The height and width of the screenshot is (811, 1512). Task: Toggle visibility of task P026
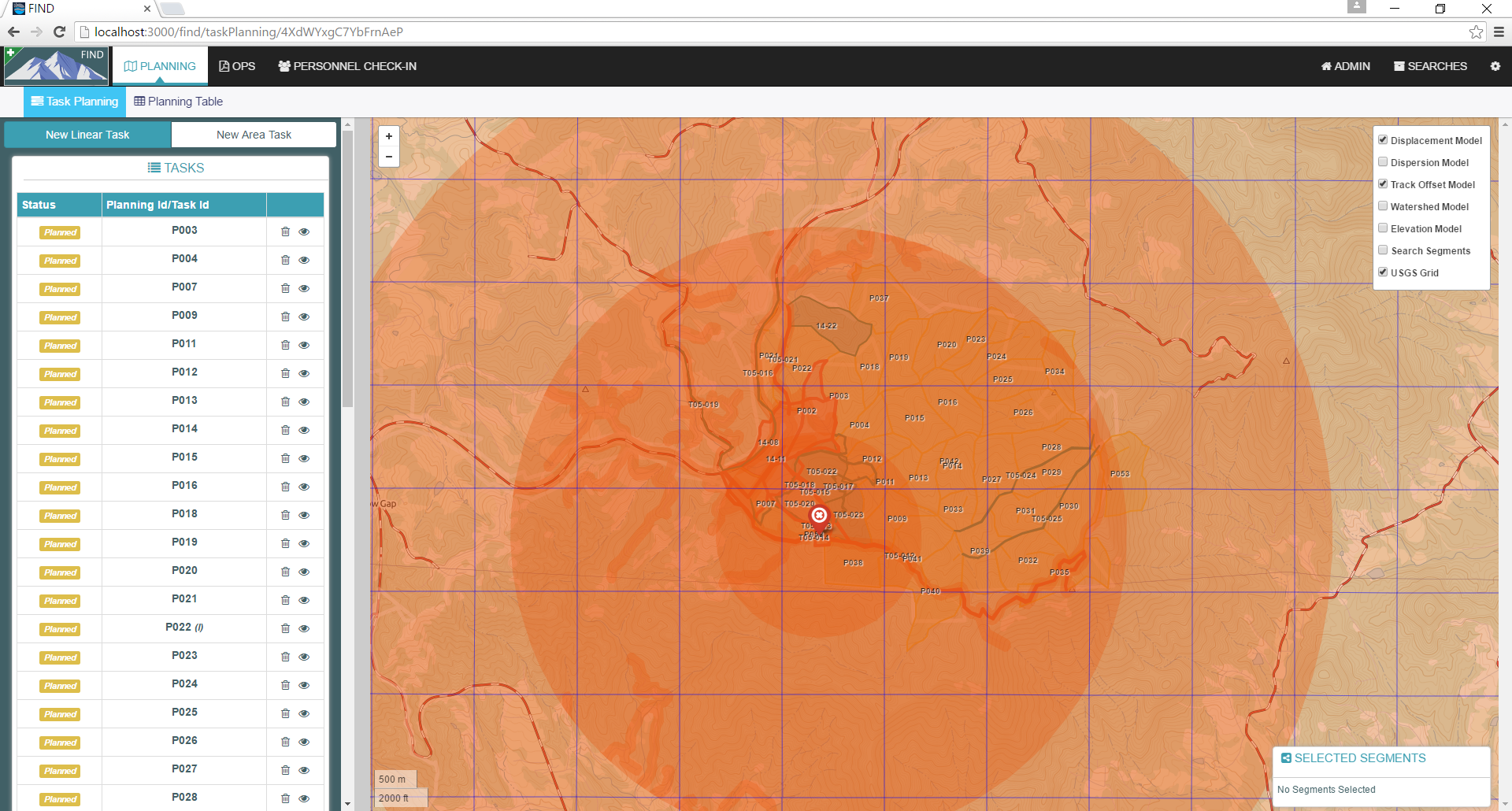pyautogui.click(x=304, y=742)
